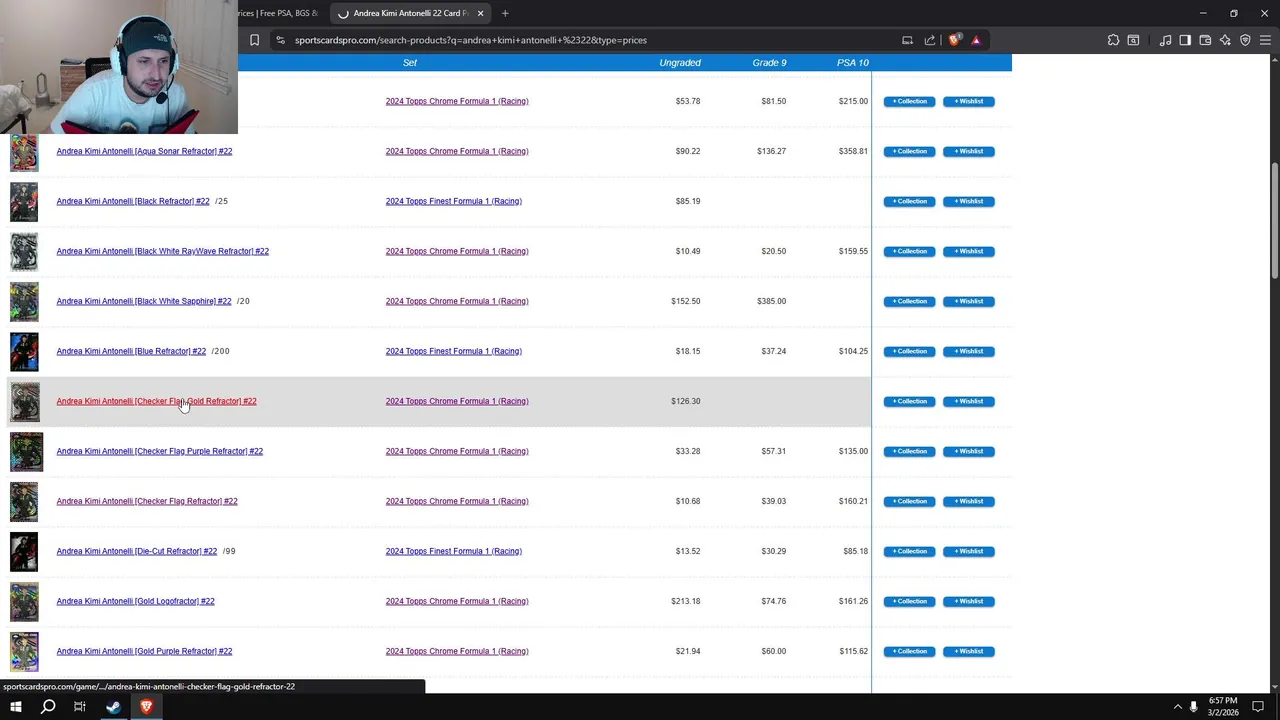
Task: Open 2024 Topps Finest set link in Black Refractor row
Action: pos(453,201)
